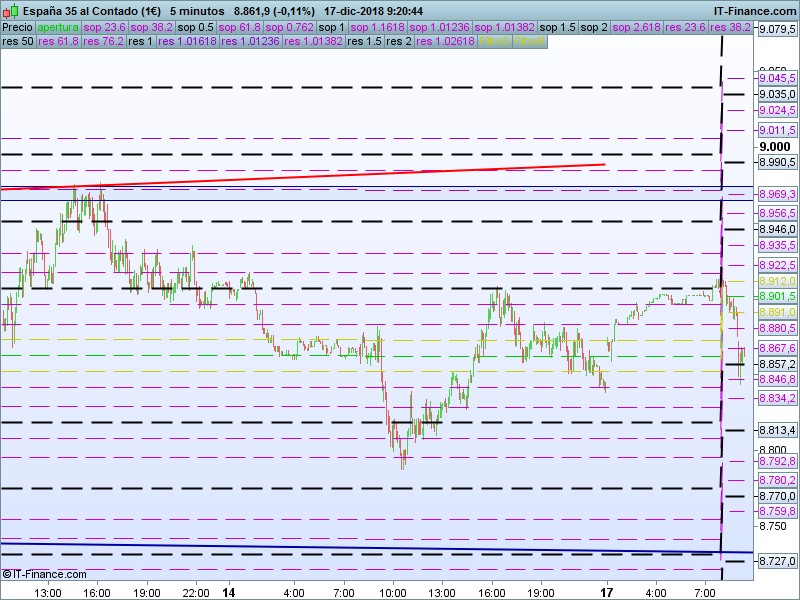Viewport: 800px width, 600px height.
Task: Click the sop 1.01382 indicator label
Action: (x=505, y=28)
